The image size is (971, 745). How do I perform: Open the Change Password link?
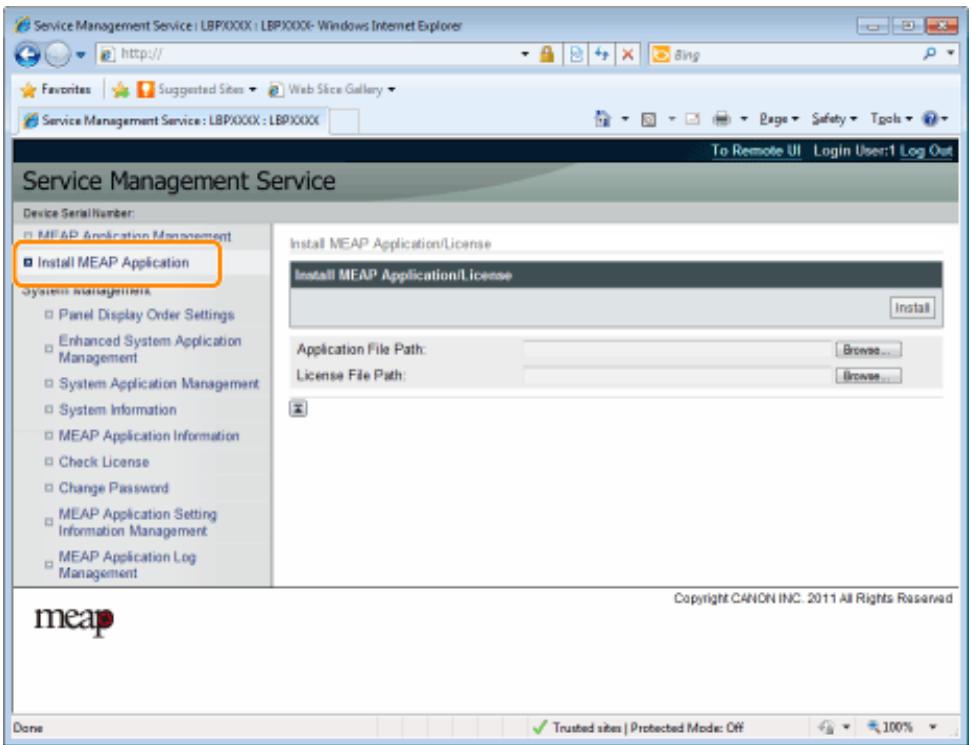click(113, 488)
